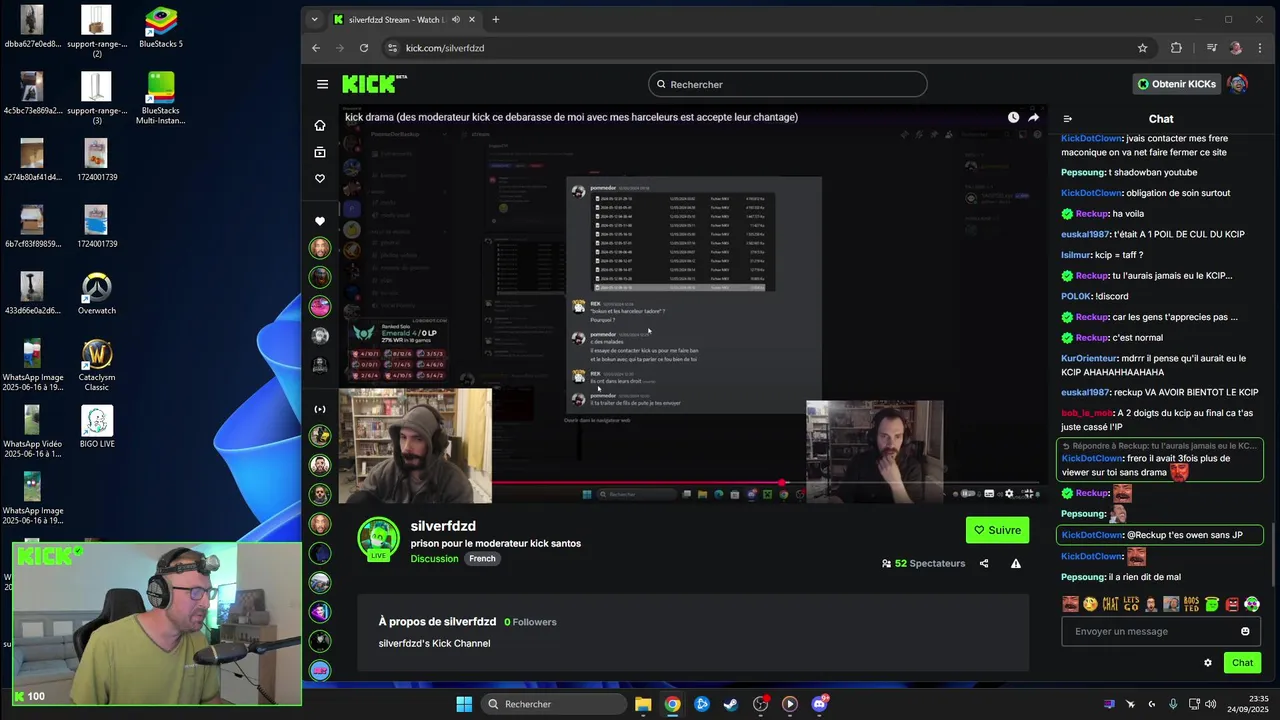This screenshot has width=1280, height=720.
Task: Open the Browse icon in Kick sidebar
Action: pyautogui.click(x=320, y=152)
